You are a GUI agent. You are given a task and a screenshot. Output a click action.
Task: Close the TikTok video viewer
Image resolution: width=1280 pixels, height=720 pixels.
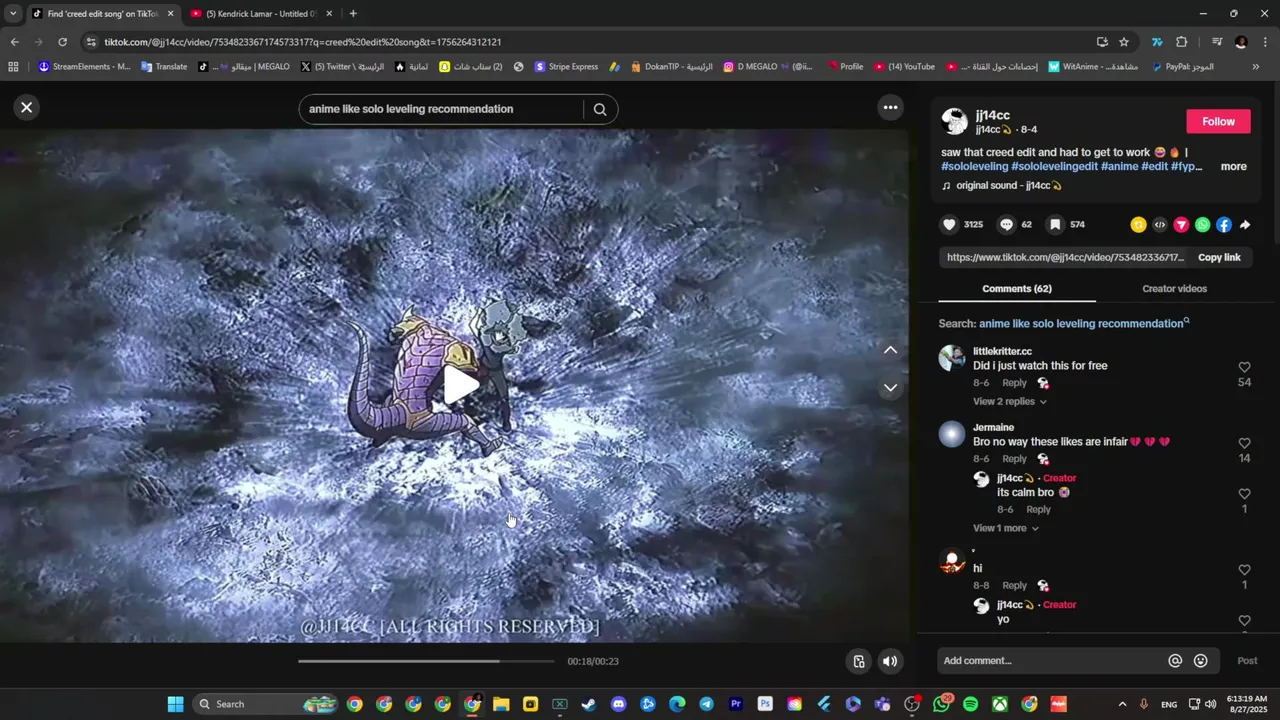pos(27,108)
